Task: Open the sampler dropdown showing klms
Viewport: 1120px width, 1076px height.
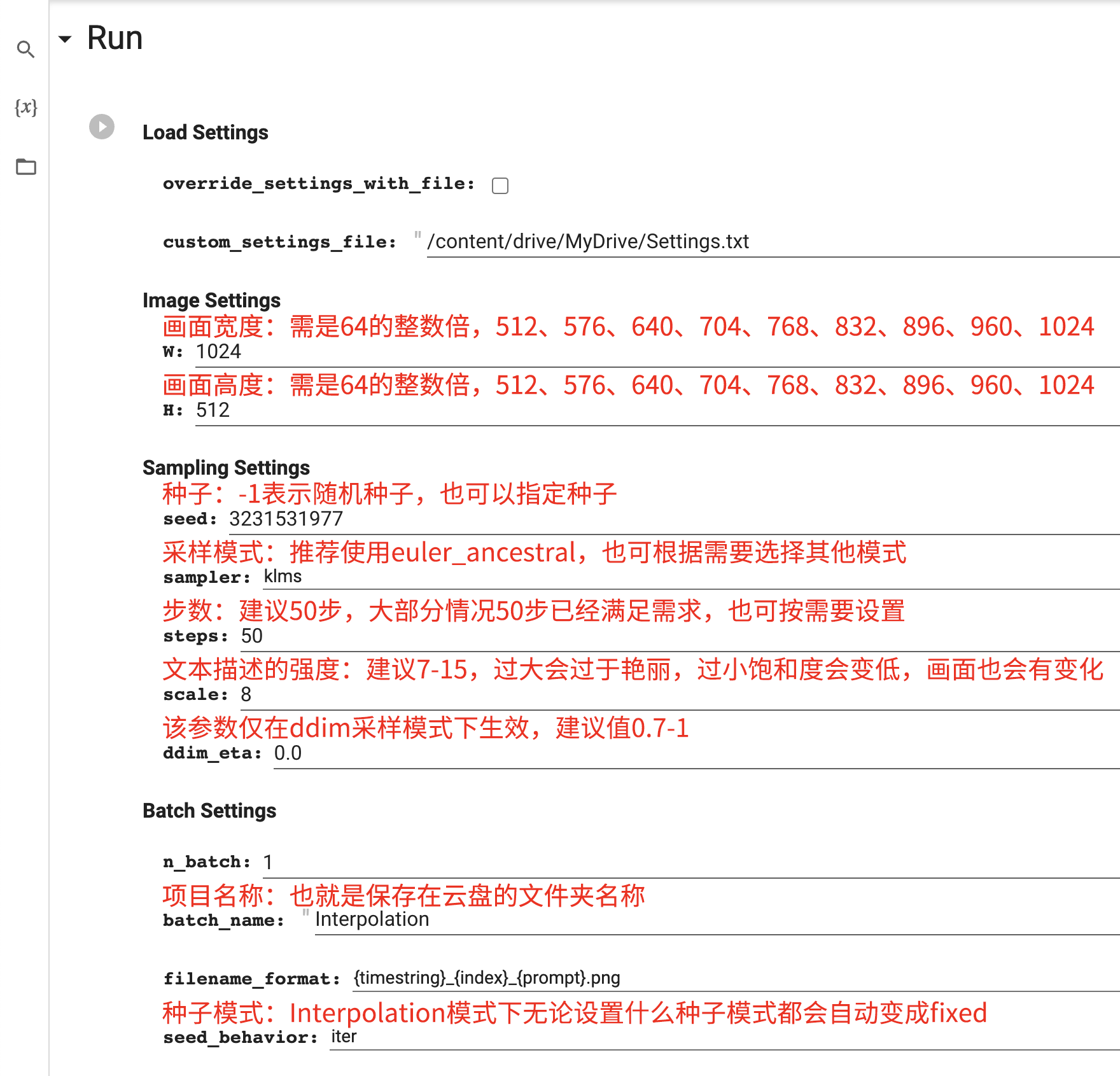Action: (x=691, y=577)
